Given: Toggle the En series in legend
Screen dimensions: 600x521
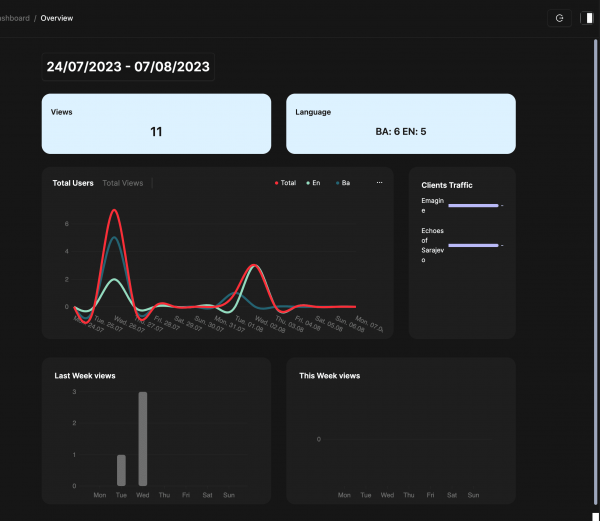Looking at the screenshot, I should tap(313, 183).
